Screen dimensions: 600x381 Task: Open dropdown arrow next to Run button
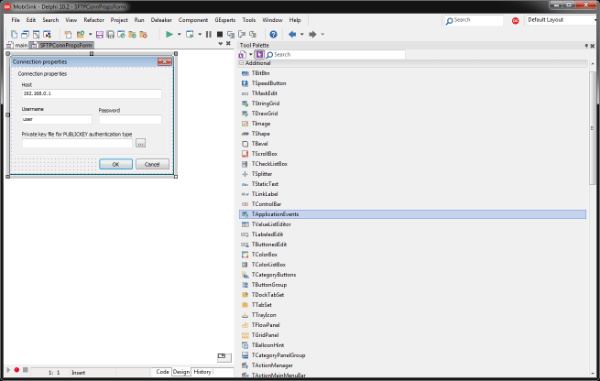179,34
